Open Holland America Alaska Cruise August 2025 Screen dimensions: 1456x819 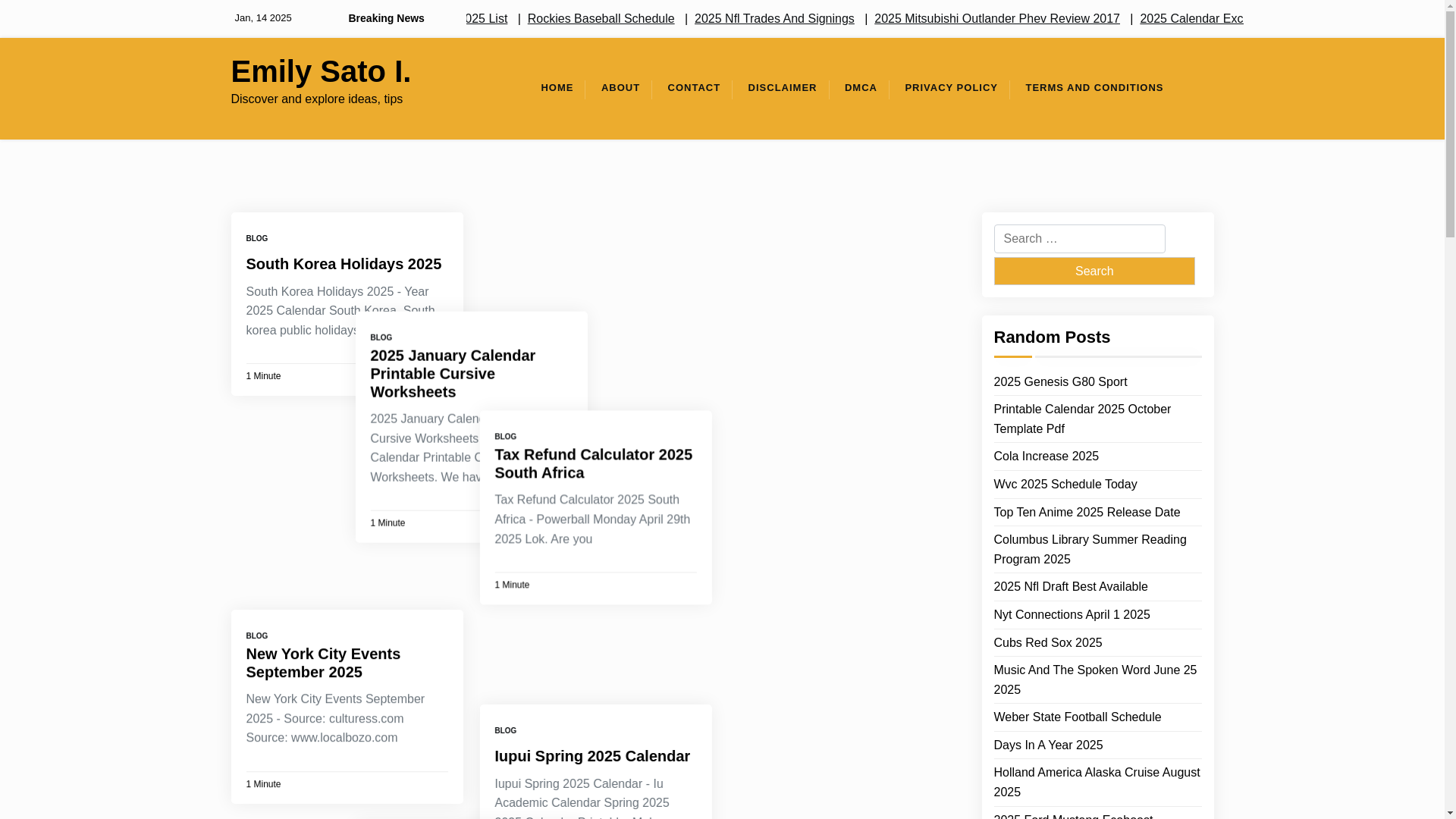click(x=1097, y=783)
